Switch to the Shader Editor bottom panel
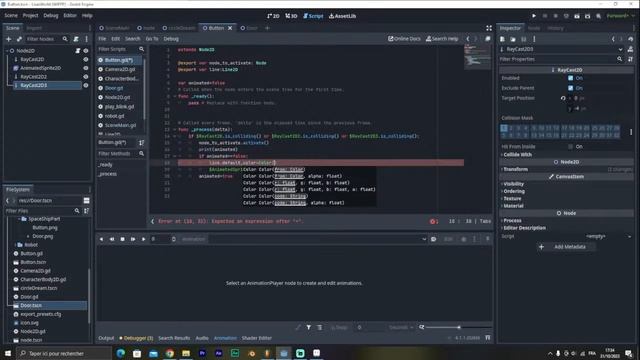This screenshot has width=640, height=360. click(x=257, y=338)
